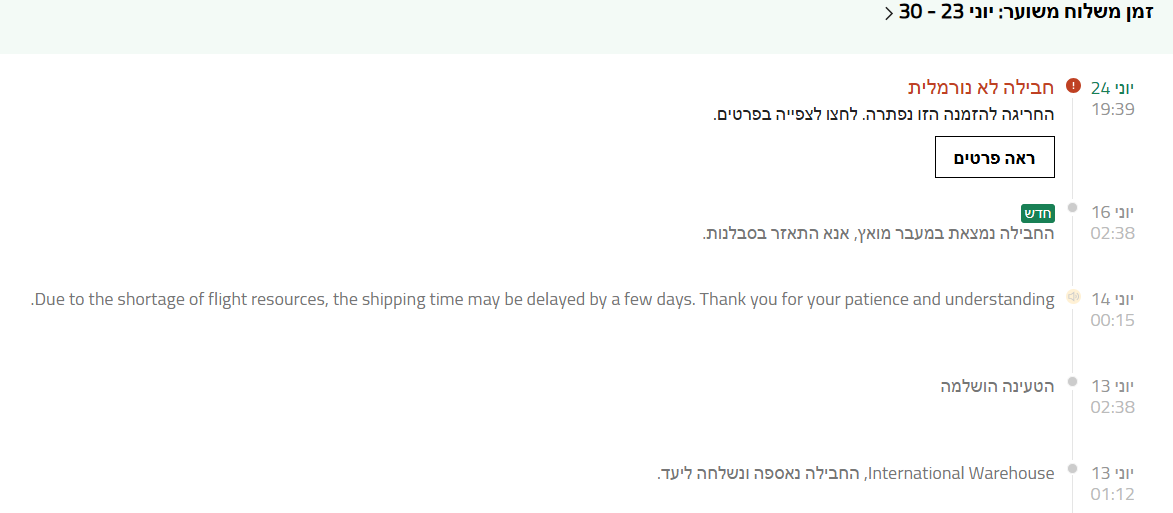Click the speaker announcement icon at June 14

[1073, 297]
